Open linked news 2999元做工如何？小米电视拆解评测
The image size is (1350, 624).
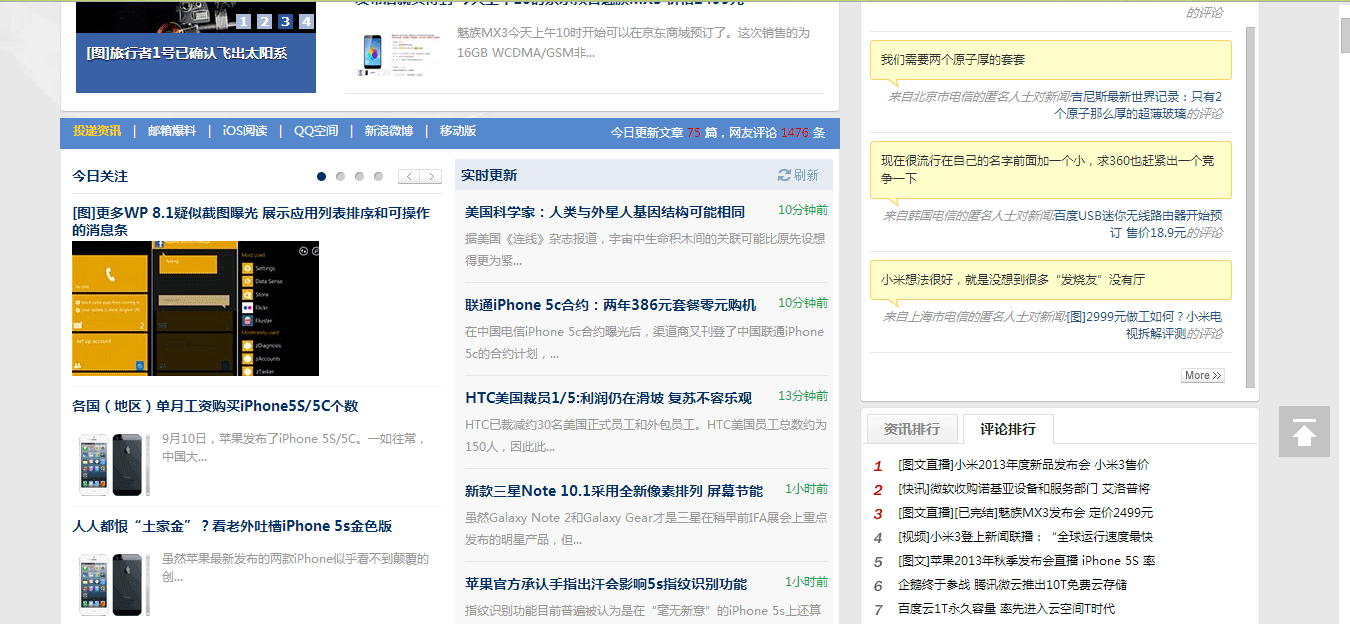1146,325
